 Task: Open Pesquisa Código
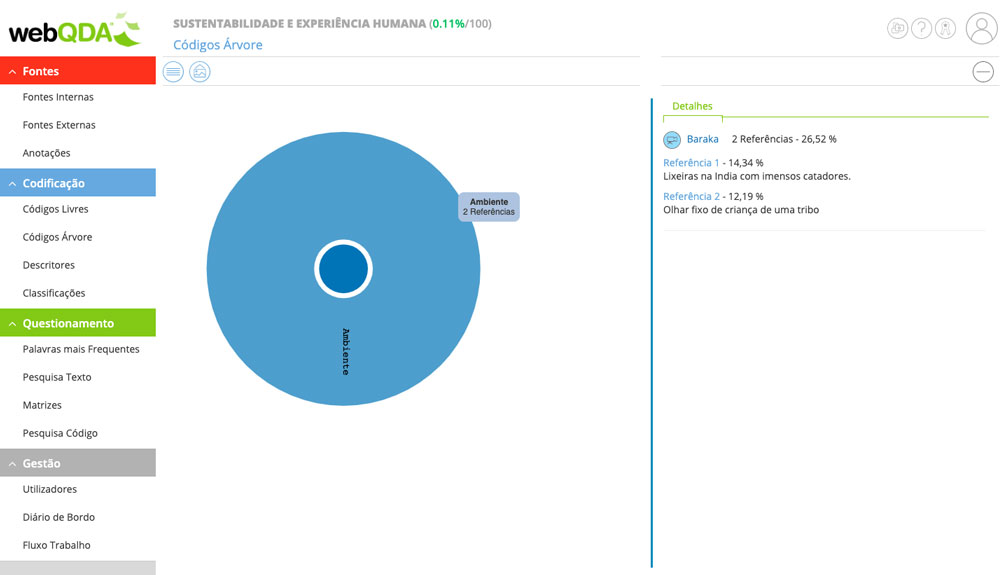60,433
